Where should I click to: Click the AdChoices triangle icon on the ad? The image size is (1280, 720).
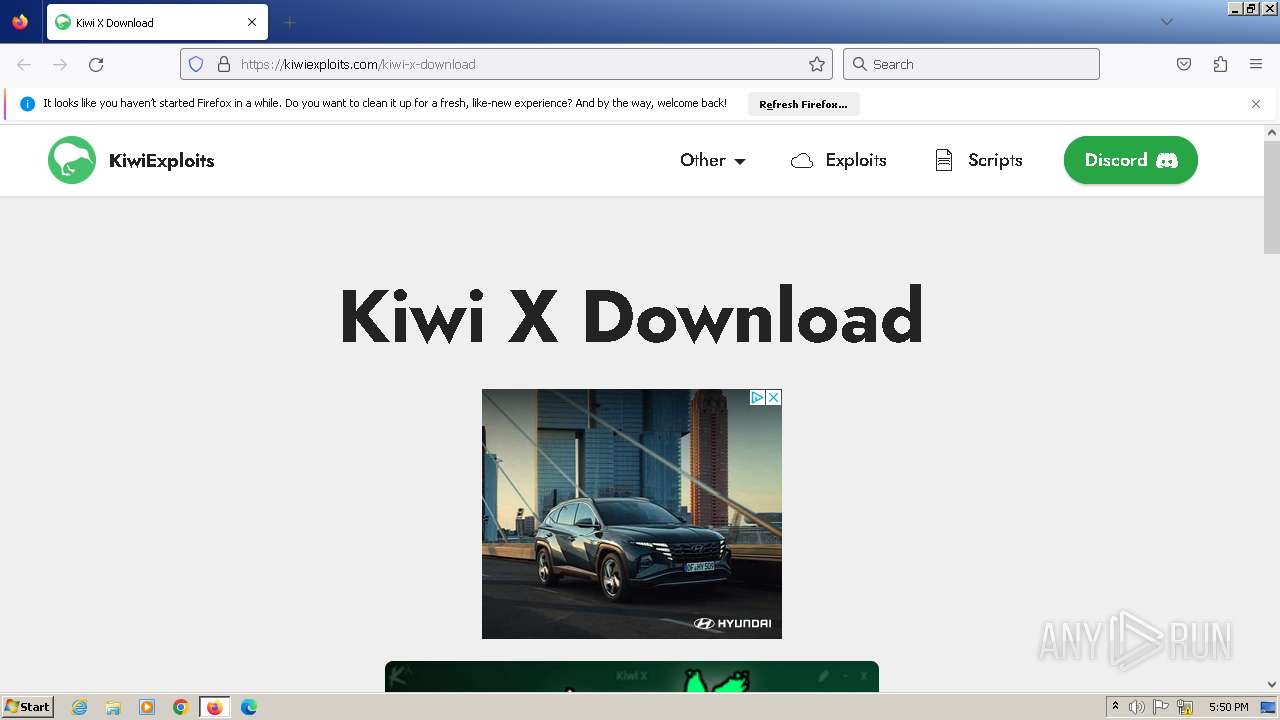758,397
